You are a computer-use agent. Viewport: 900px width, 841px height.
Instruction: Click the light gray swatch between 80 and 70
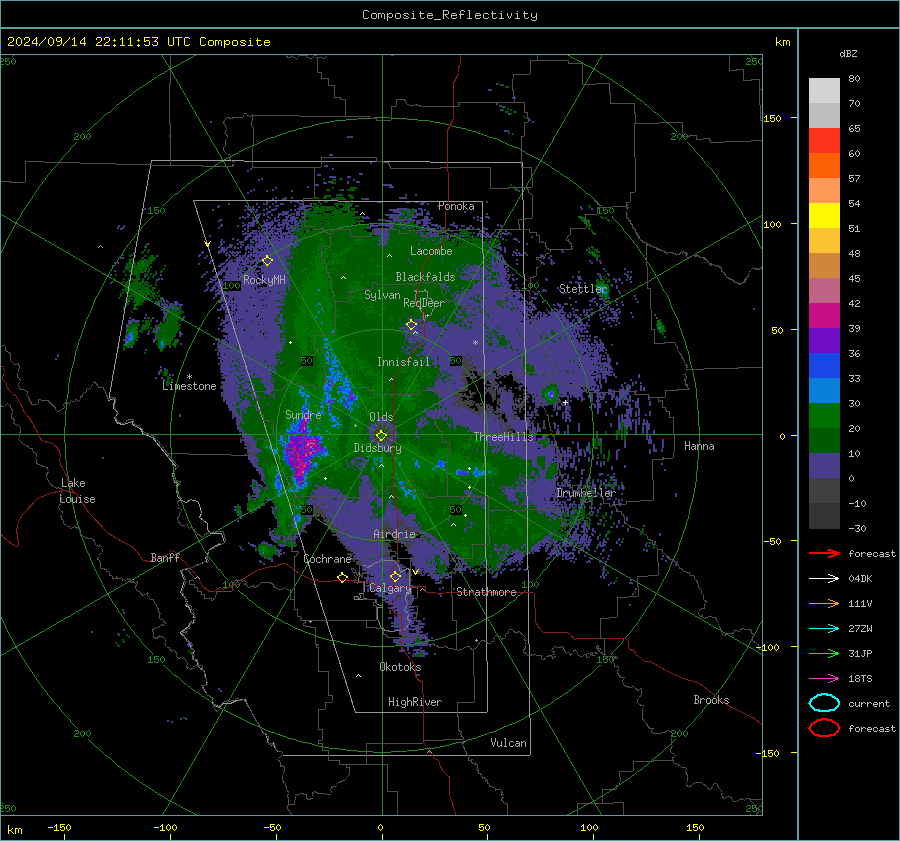(824, 91)
